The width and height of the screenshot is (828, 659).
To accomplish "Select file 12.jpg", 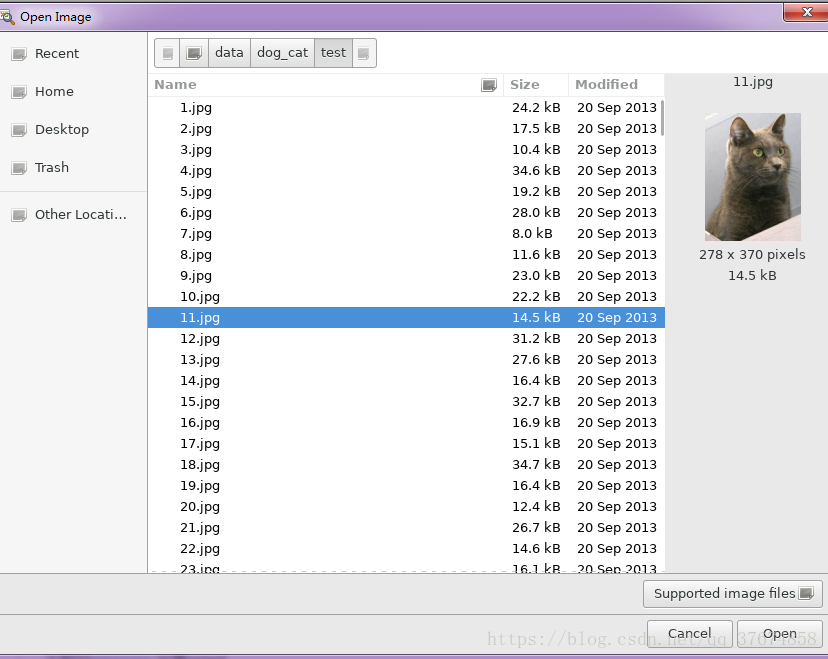I will 406,339.
